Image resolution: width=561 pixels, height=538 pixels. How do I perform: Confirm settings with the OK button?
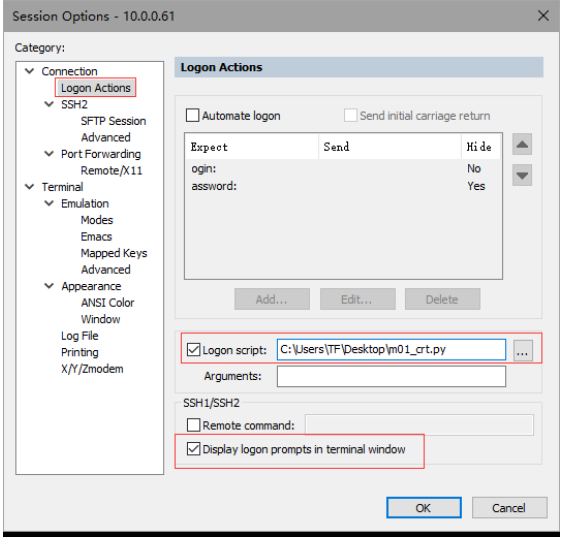[424, 508]
